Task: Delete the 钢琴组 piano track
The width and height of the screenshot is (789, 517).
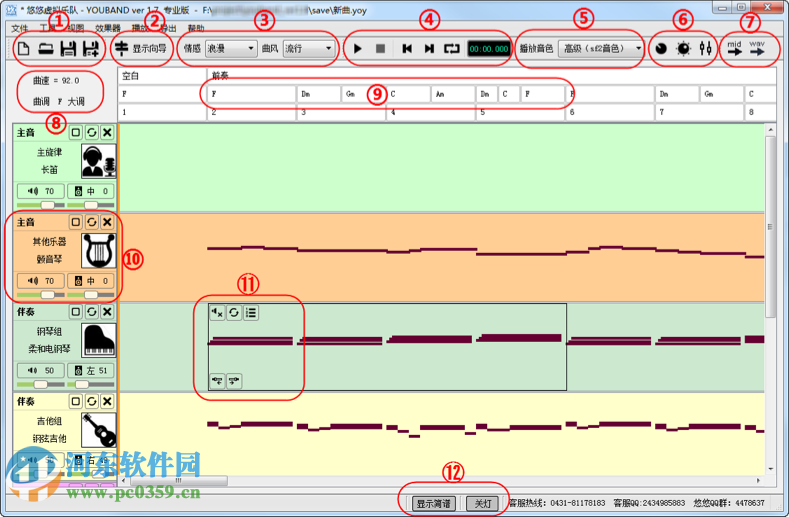Action: click(x=107, y=312)
